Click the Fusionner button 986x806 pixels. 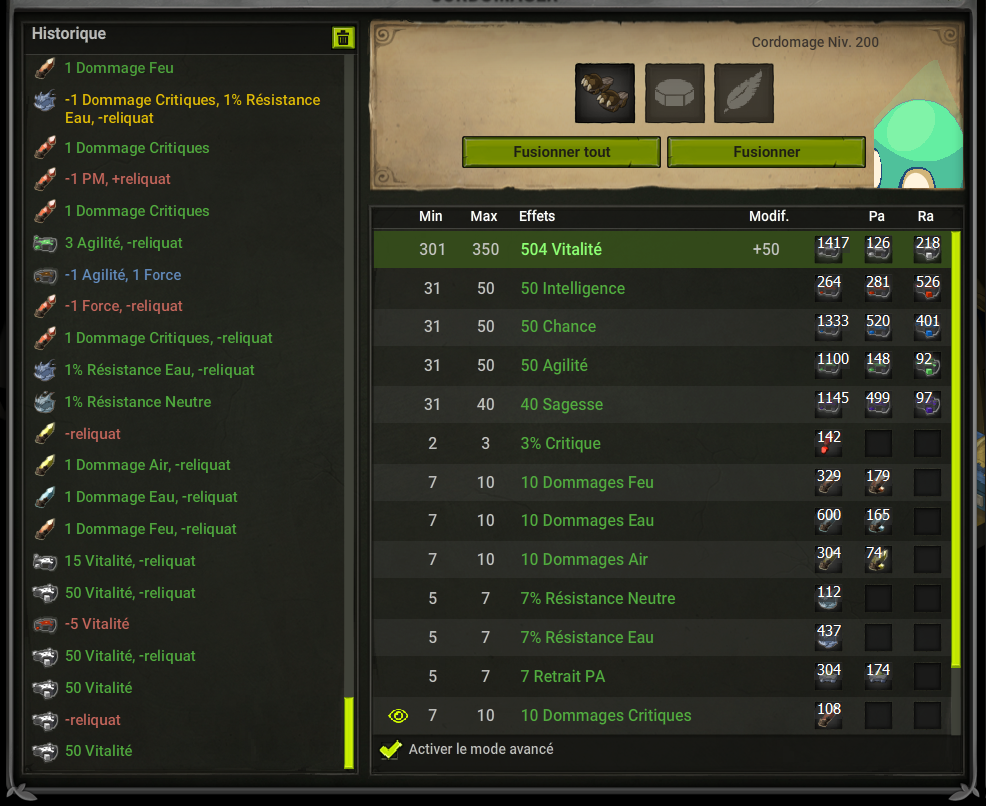766,152
